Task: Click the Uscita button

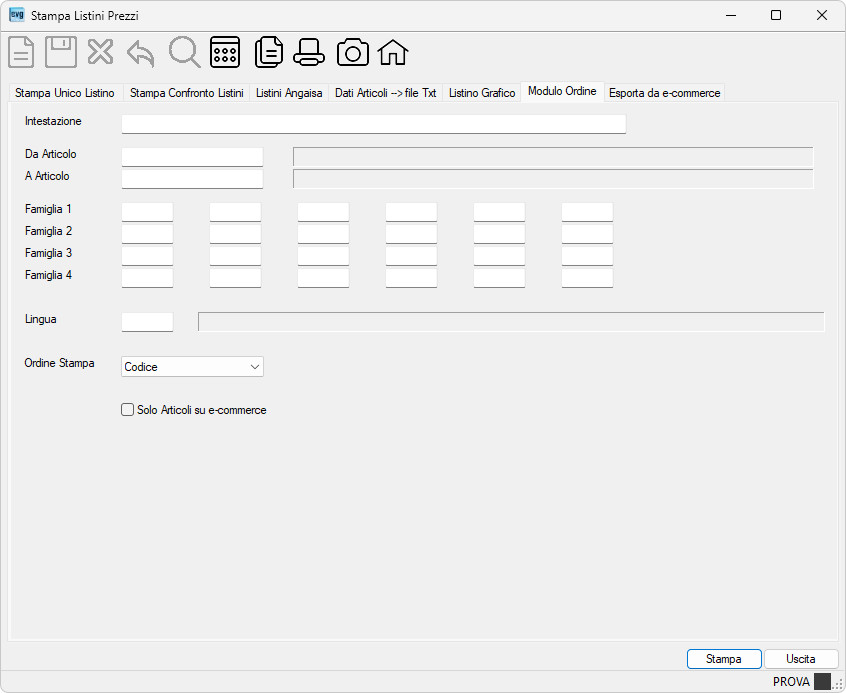Action: click(801, 659)
